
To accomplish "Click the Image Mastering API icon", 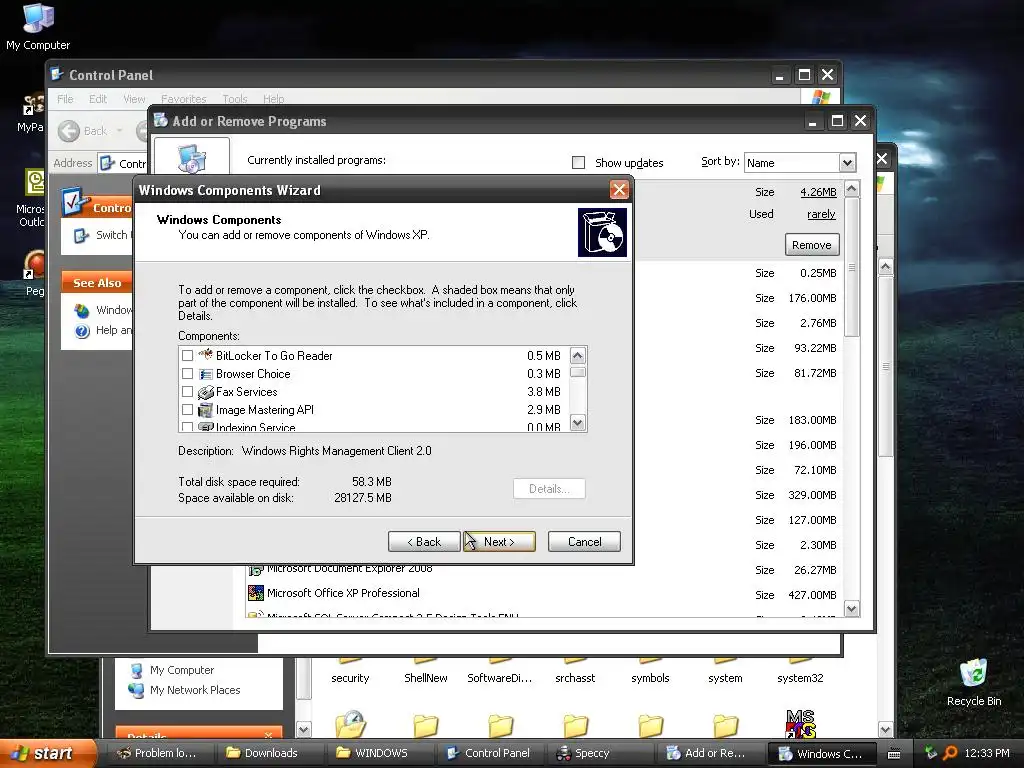I will pos(206,410).
